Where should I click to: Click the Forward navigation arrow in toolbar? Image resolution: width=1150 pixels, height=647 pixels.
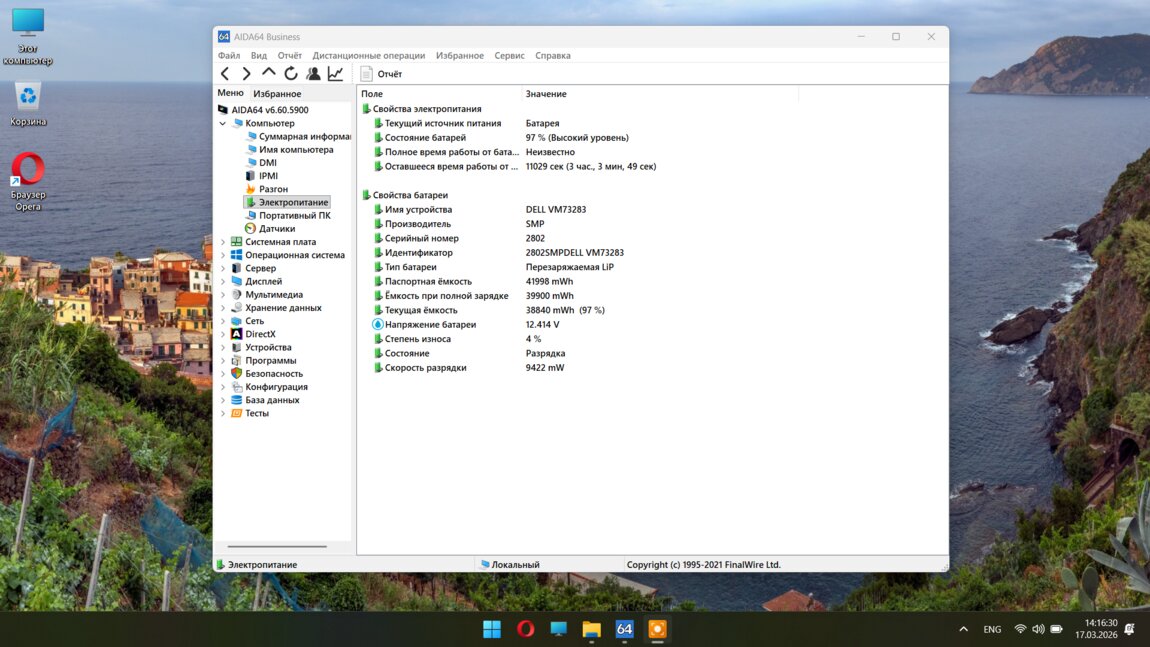click(246, 74)
